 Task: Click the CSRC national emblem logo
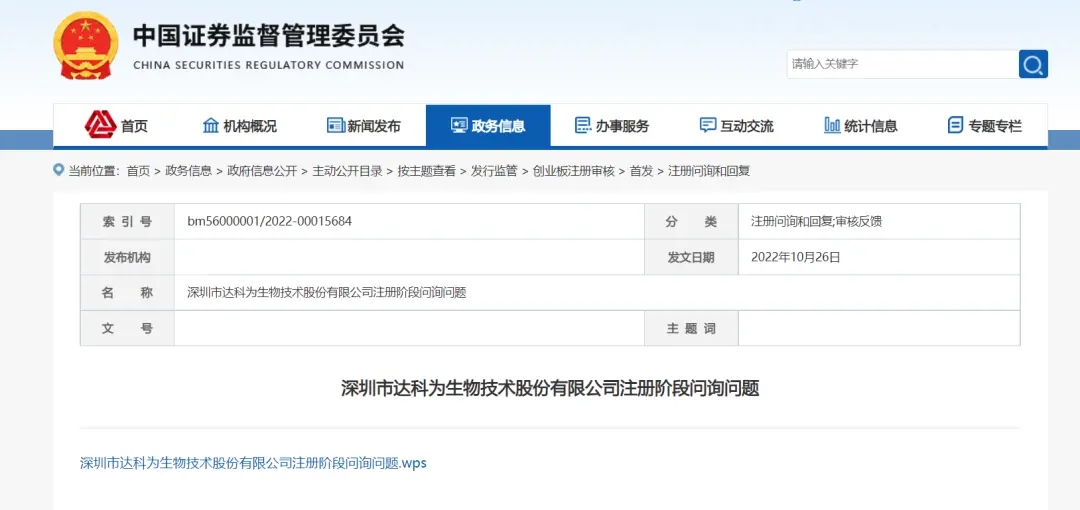click(x=85, y=45)
